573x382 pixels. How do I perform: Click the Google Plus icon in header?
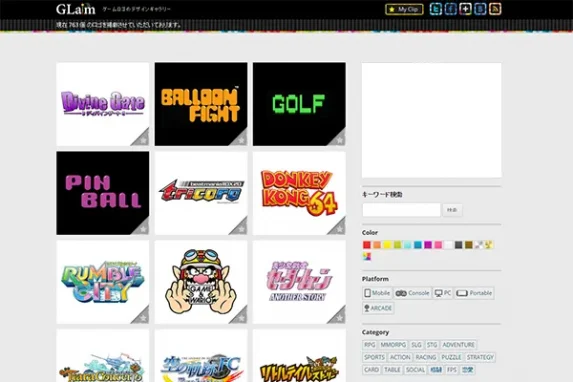click(x=465, y=9)
